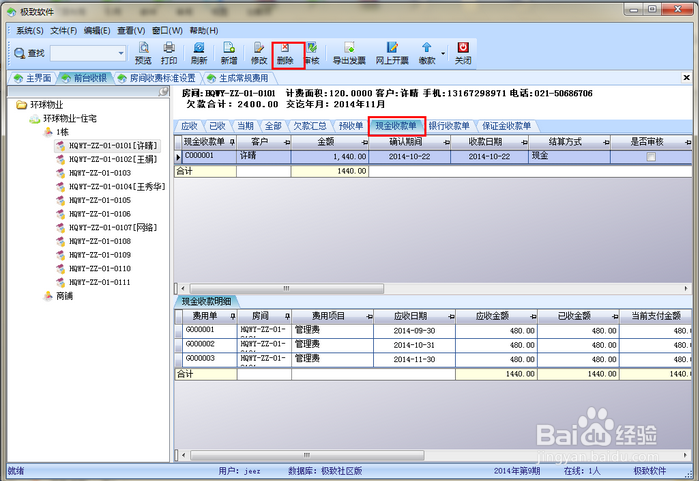Click the 新增 add-new toolbar icon

pyautogui.click(x=229, y=48)
